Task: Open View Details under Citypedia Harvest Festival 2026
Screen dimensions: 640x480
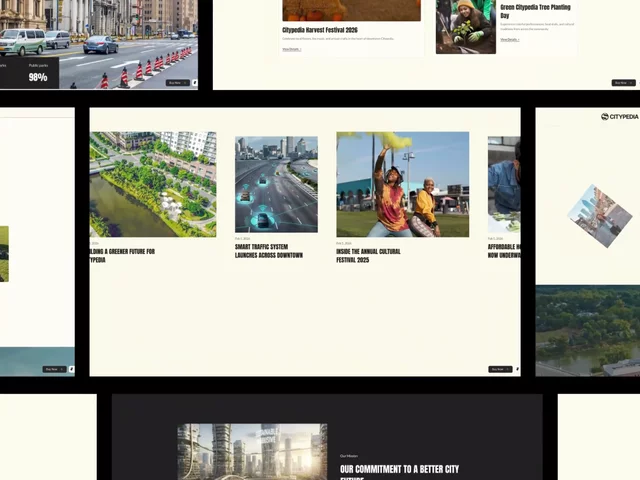Action: (291, 49)
